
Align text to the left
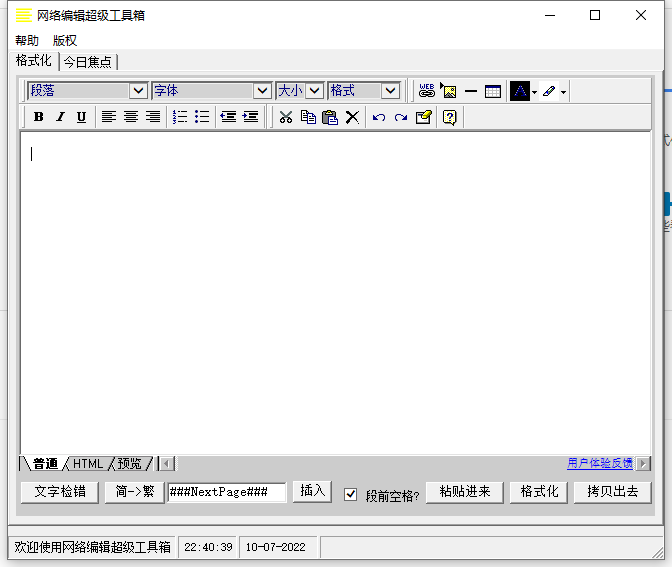click(x=109, y=117)
